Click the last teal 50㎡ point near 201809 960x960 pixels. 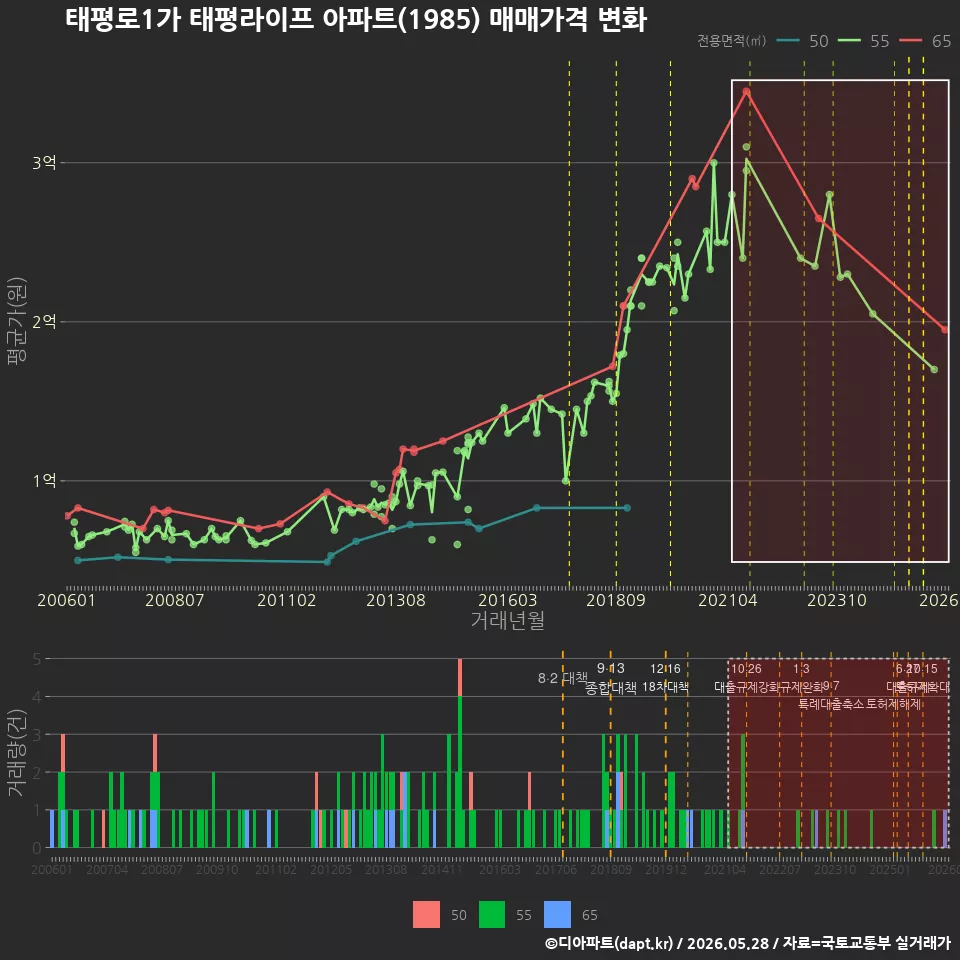[627, 508]
